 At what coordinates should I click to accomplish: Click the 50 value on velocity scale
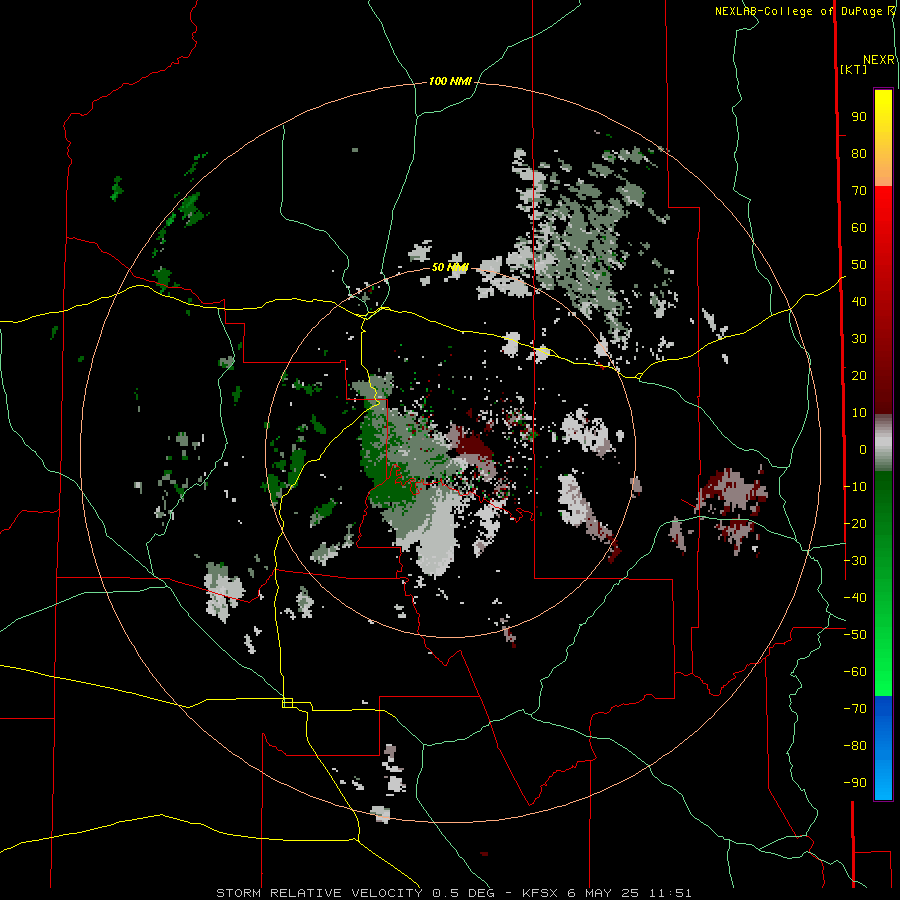click(859, 265)
